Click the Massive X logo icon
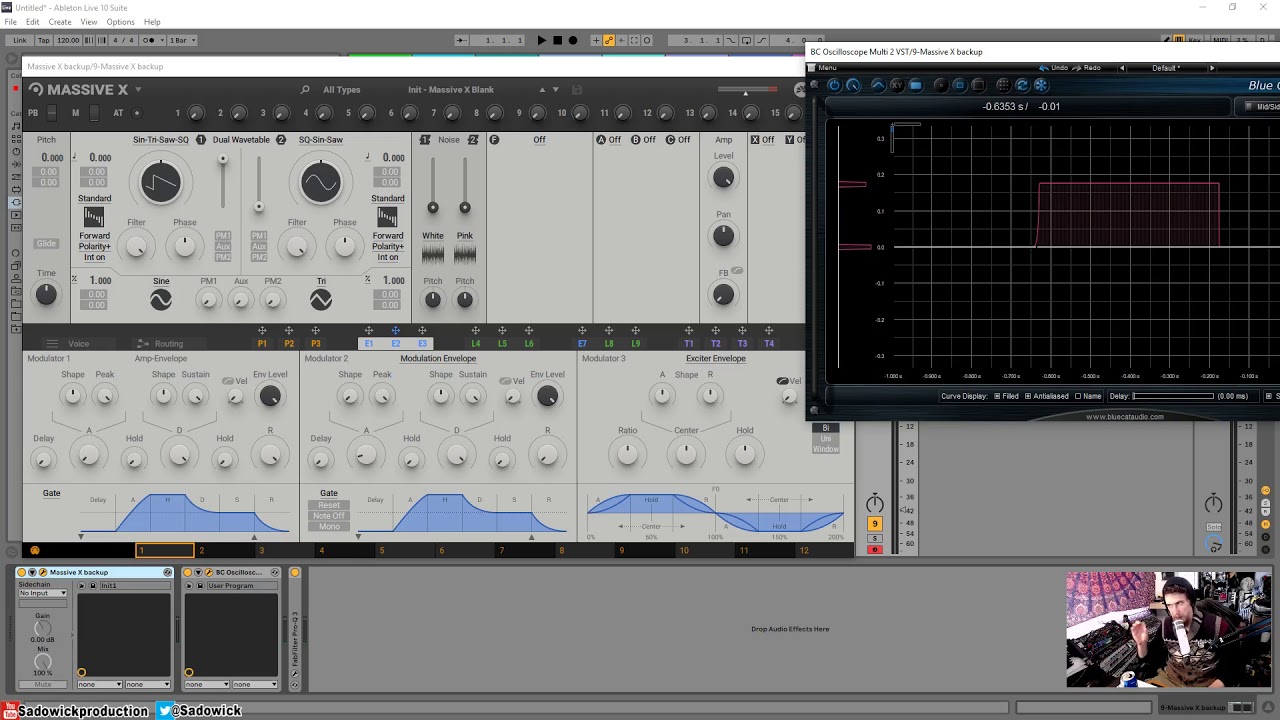This screenshot has height=720, width=1280. tap(36, 90)
